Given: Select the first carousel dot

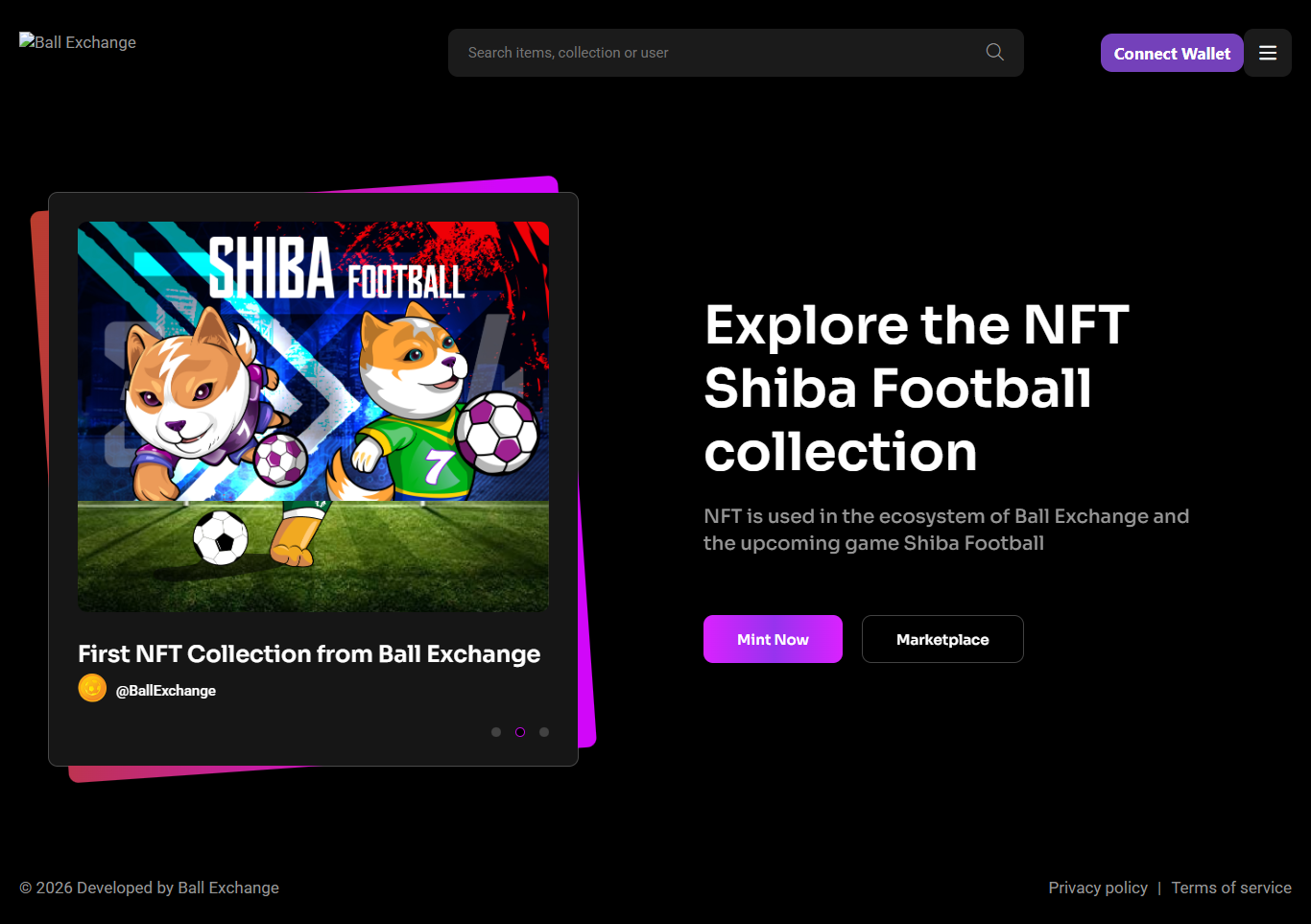Looking at the screenshot, I should click(496, 732).
